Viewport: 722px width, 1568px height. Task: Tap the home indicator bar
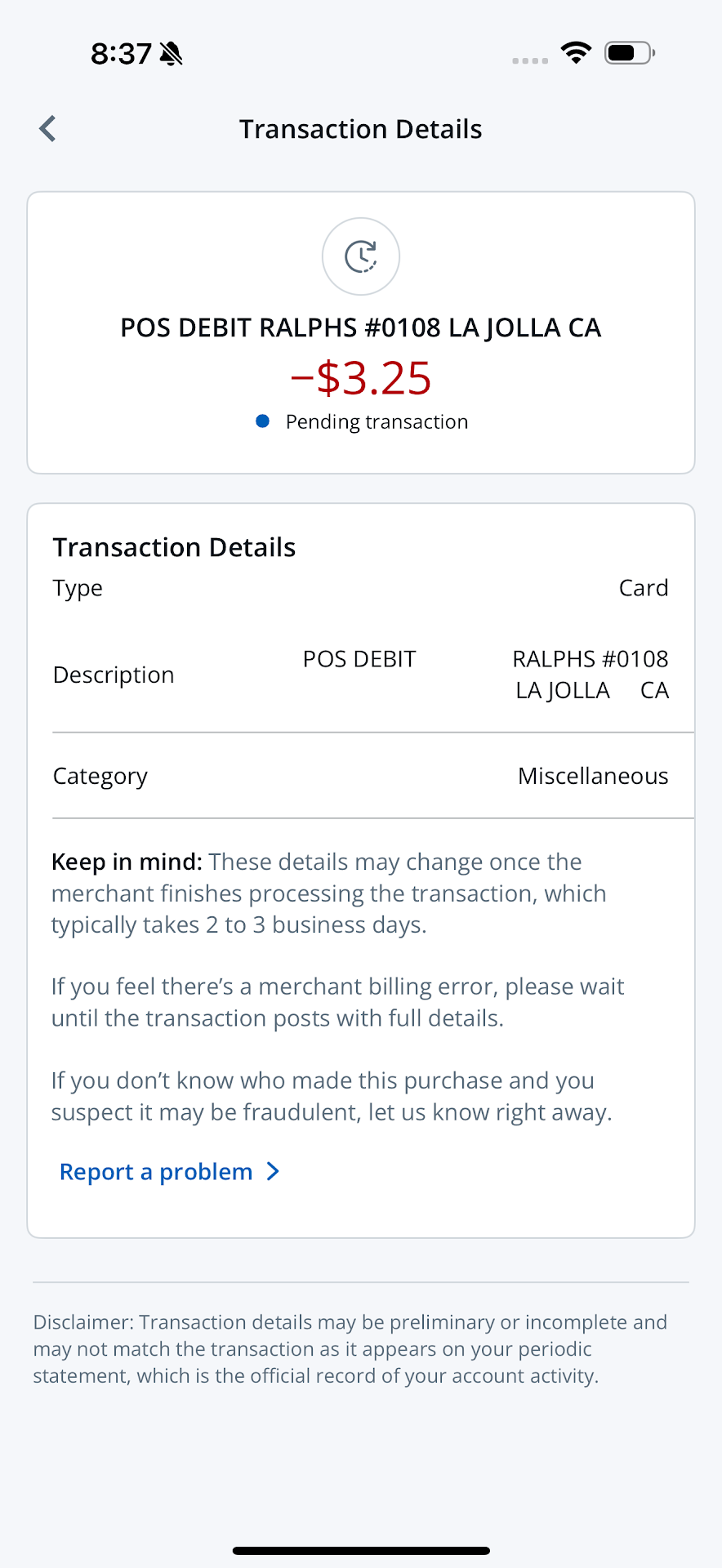(x=361, y=1550)
